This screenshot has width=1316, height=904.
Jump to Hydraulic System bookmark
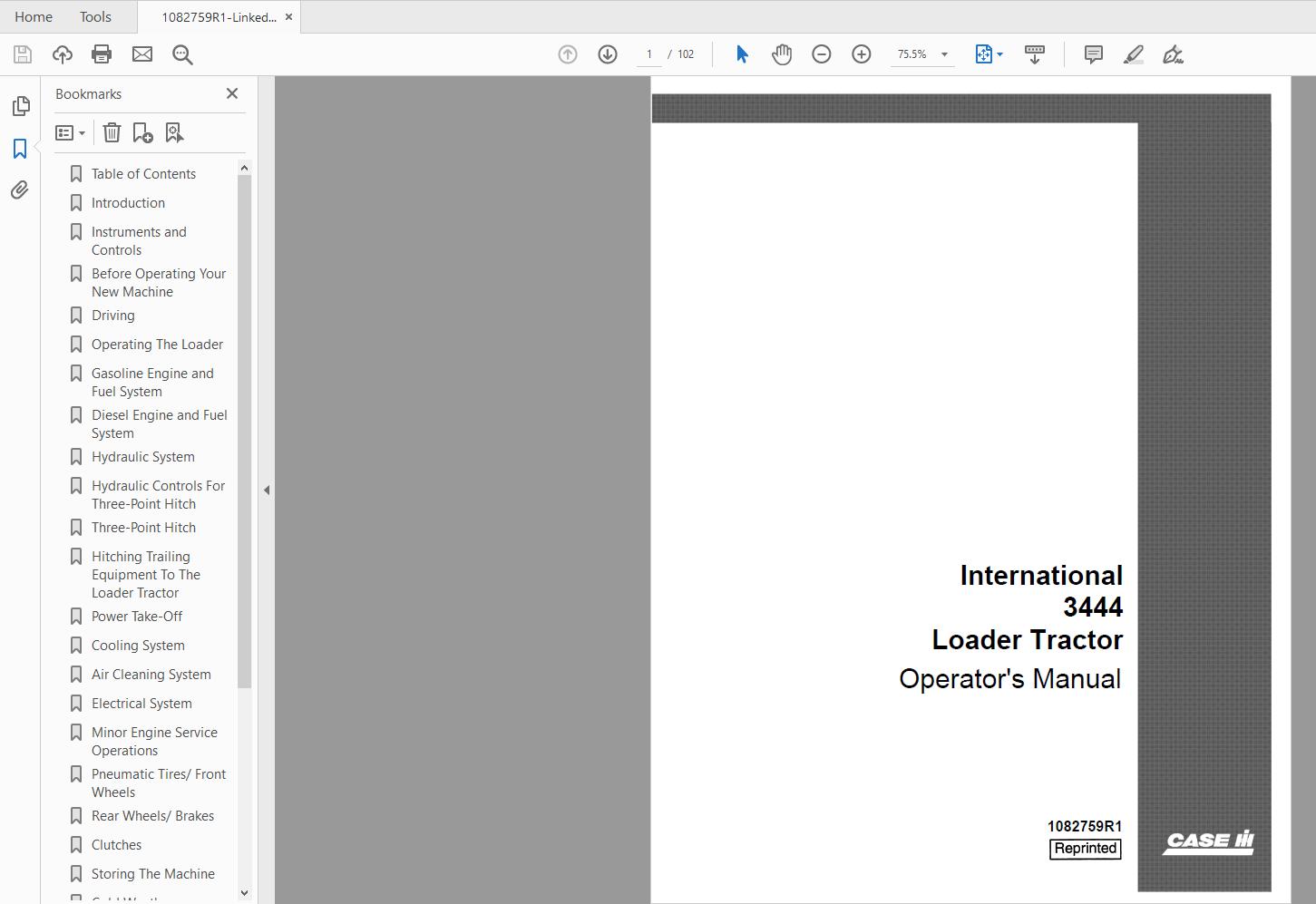(x=142, y=457)
